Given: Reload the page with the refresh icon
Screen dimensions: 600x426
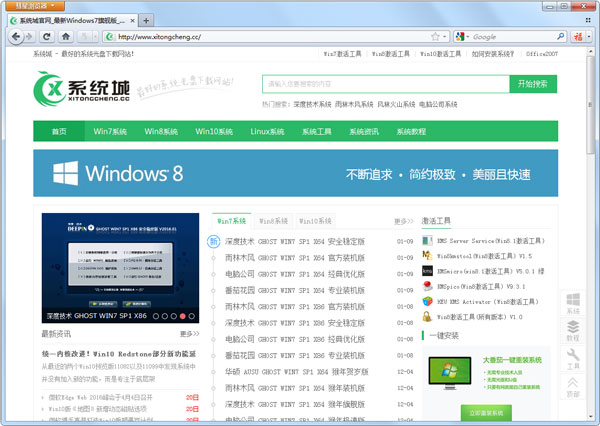Looking at the screenshot, I should 46,37.
